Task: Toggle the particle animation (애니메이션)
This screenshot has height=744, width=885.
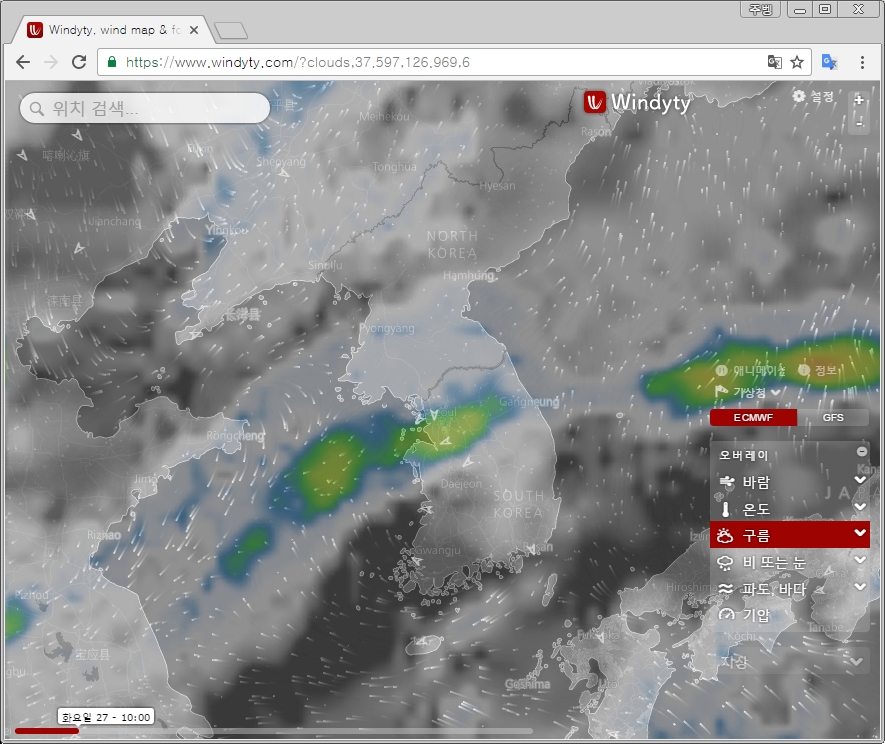Action: [x=751, y=370]
